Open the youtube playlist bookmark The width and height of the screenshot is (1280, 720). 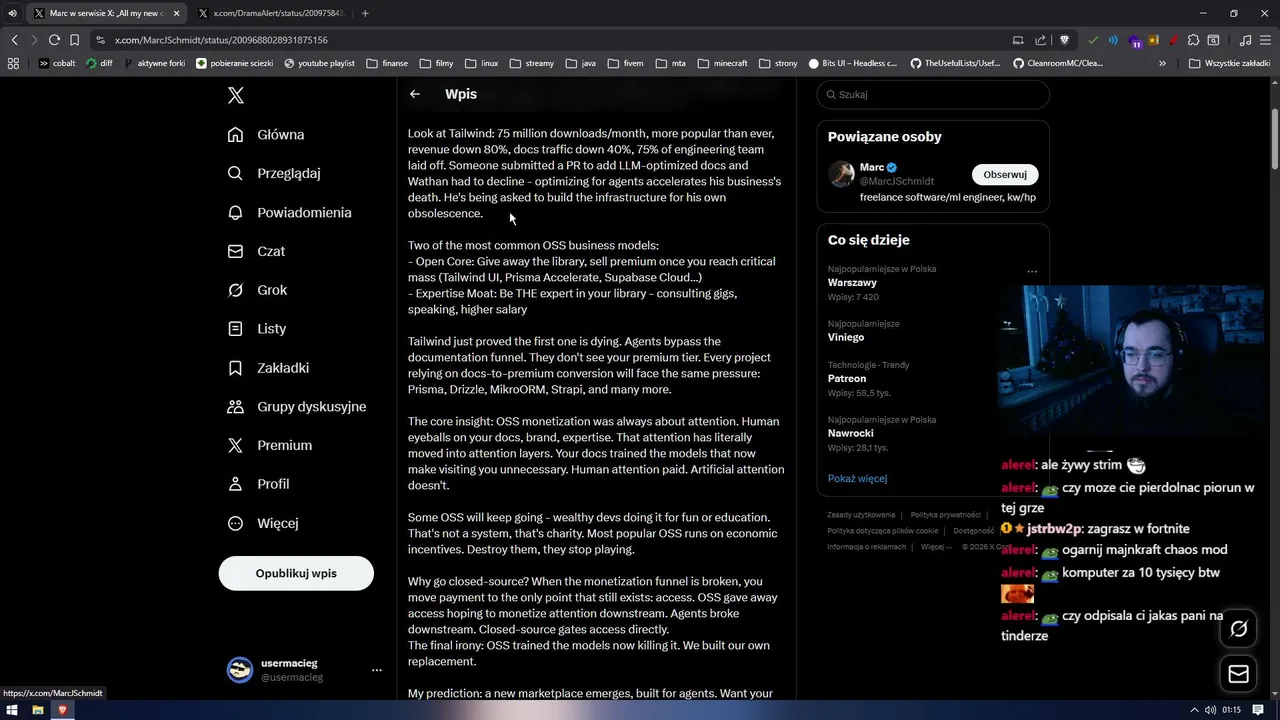tap(319, 63)
